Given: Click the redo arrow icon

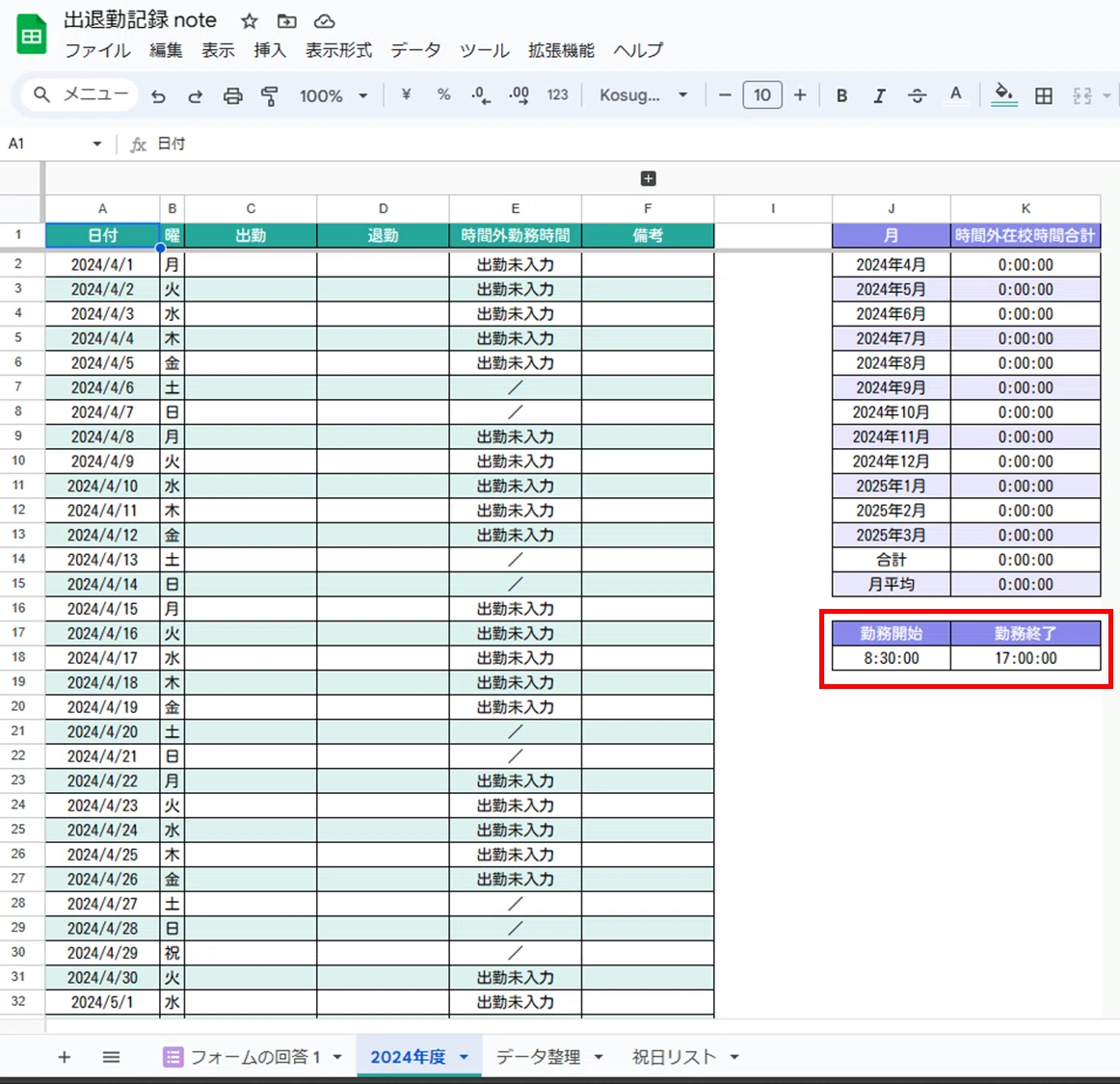Looking at the screenshot, I should point(195,95).
